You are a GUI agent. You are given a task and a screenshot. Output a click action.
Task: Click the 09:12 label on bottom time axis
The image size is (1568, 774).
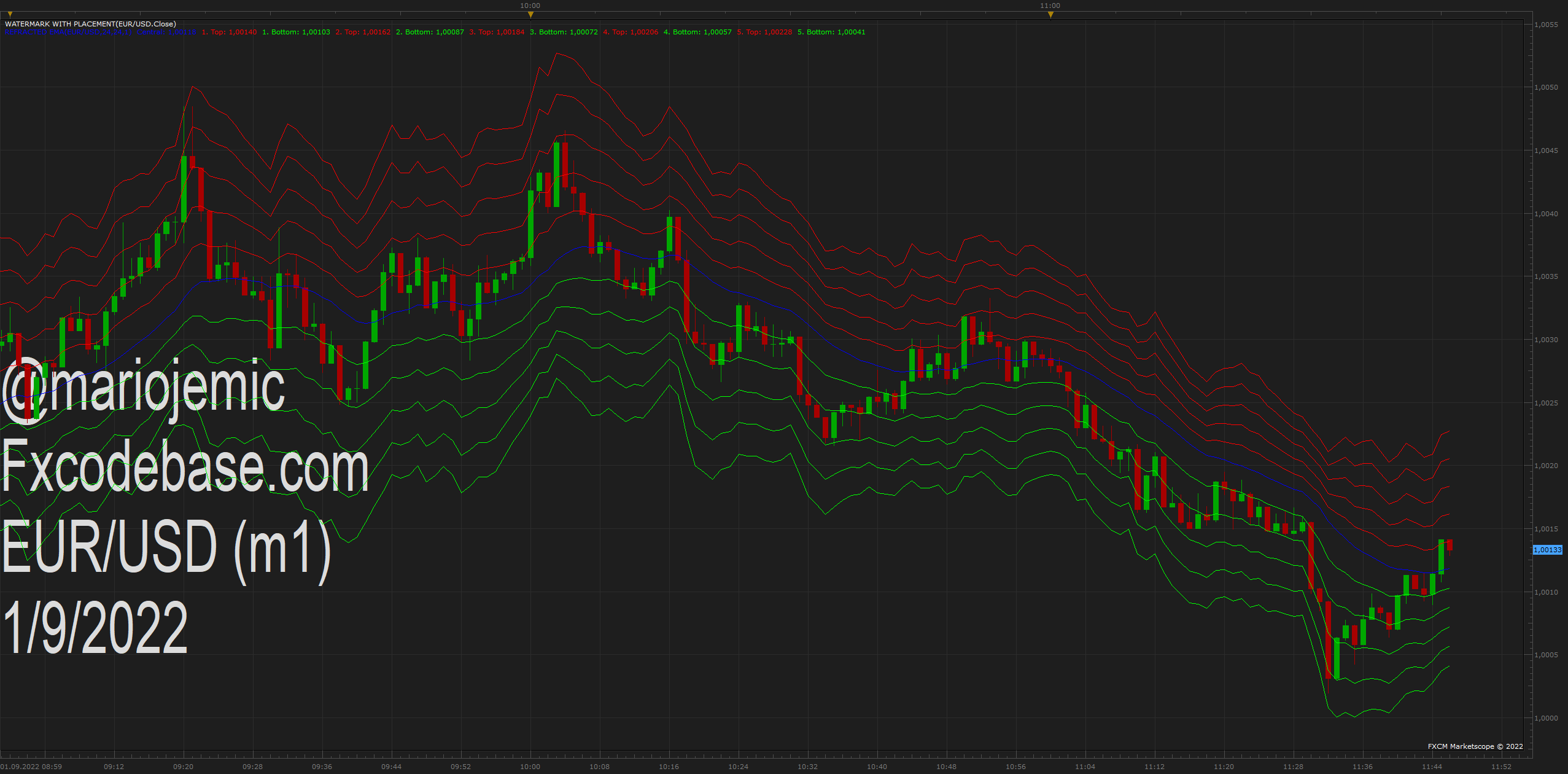point(114,767)
